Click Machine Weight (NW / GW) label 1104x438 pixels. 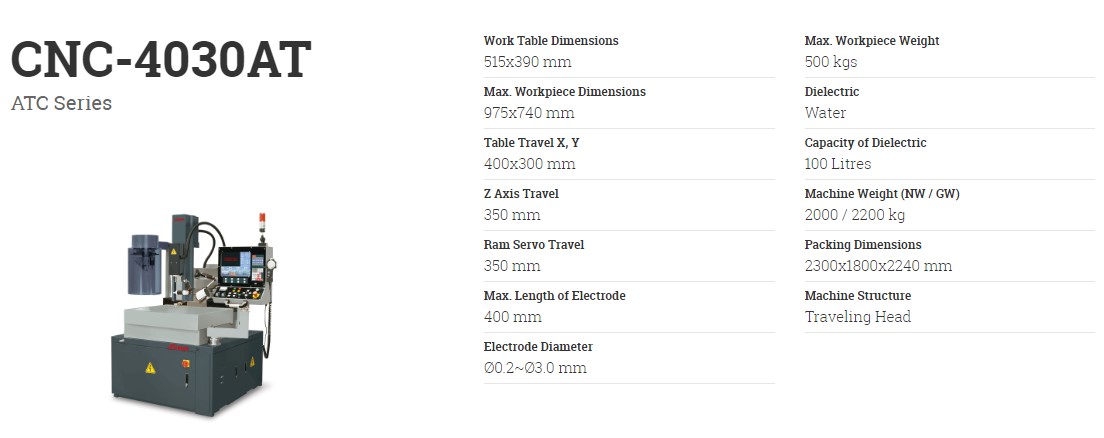882,194
